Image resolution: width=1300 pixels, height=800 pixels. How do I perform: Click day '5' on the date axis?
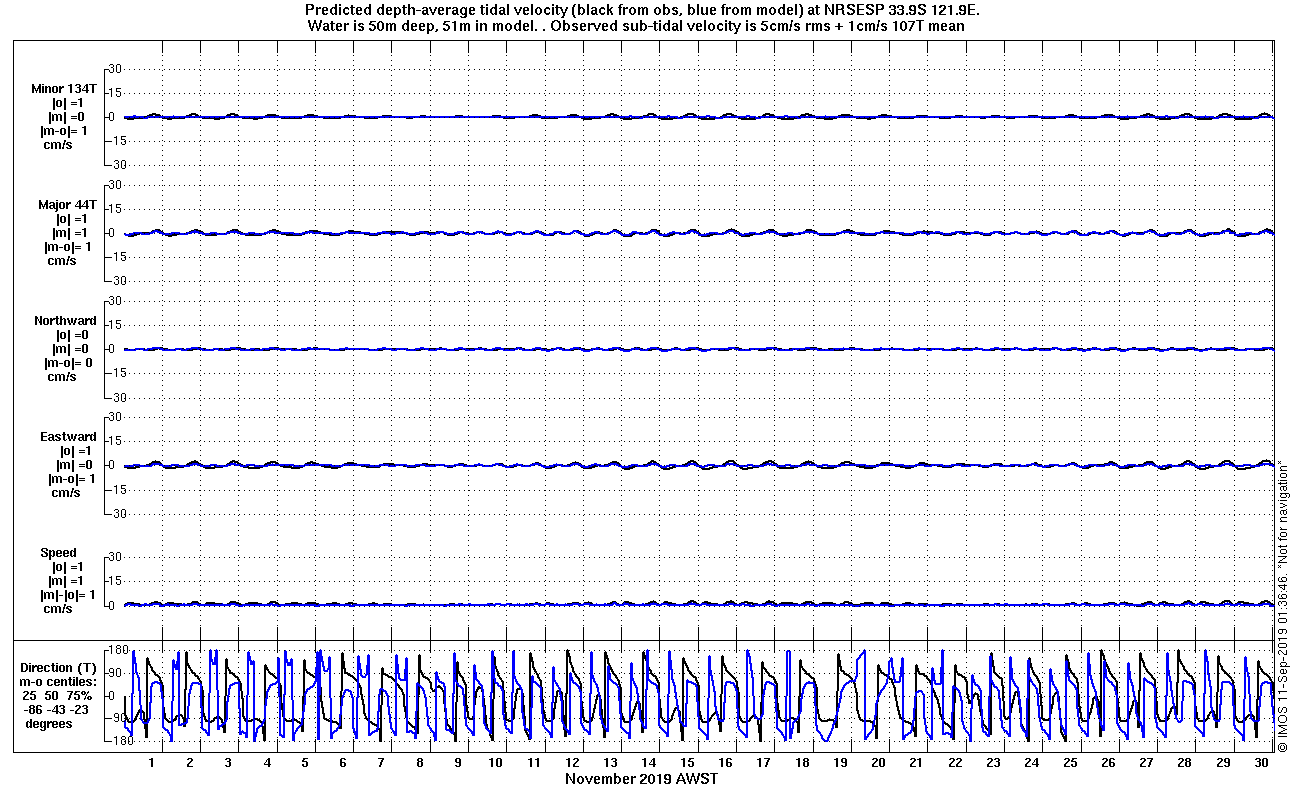click(x=305, y=763)
